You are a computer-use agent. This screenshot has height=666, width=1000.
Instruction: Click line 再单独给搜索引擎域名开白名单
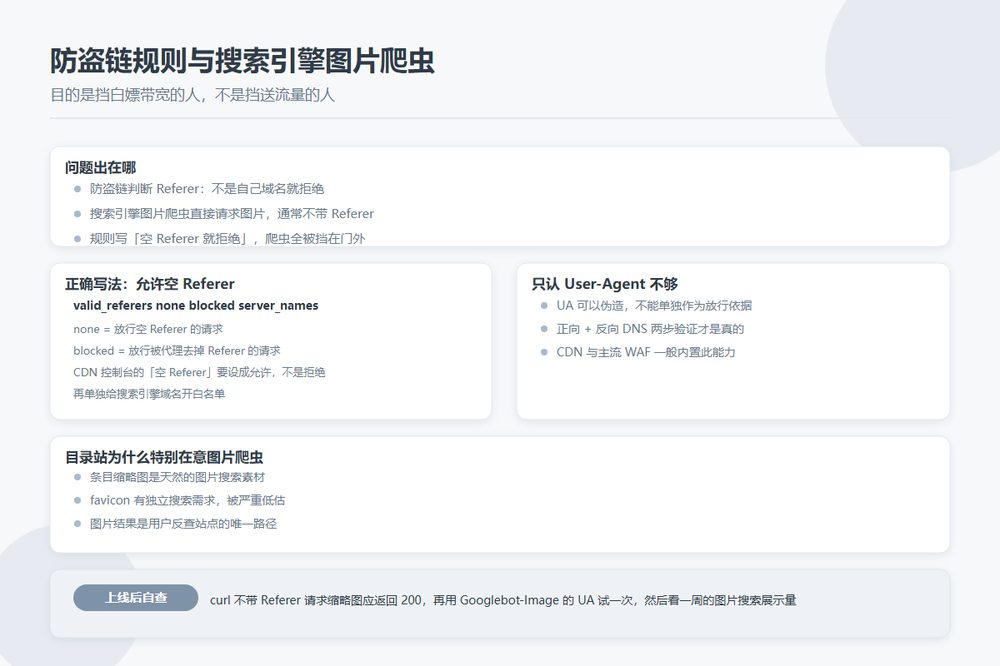click(x=149, y=394)
